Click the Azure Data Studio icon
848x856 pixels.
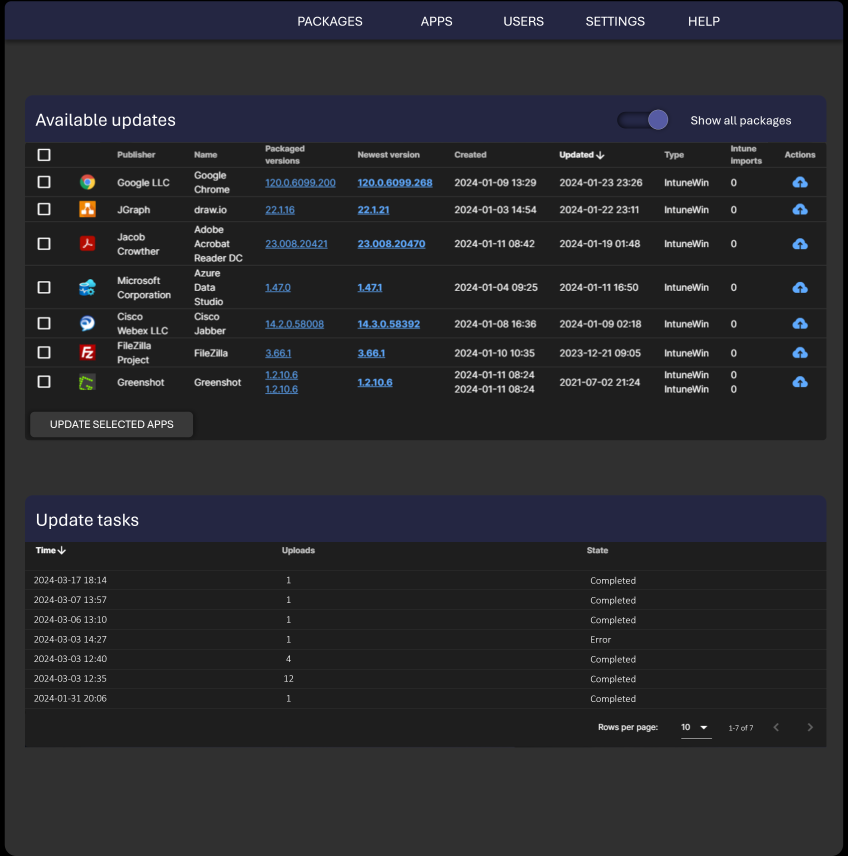pos(87,287)
